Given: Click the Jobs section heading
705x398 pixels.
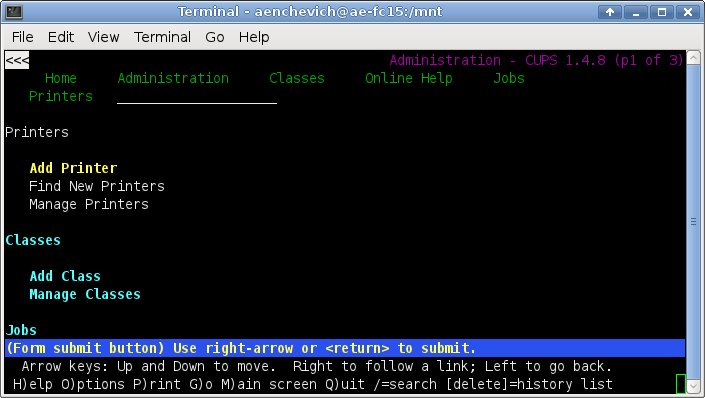Looking at the screenshot, I should [21, 330].
